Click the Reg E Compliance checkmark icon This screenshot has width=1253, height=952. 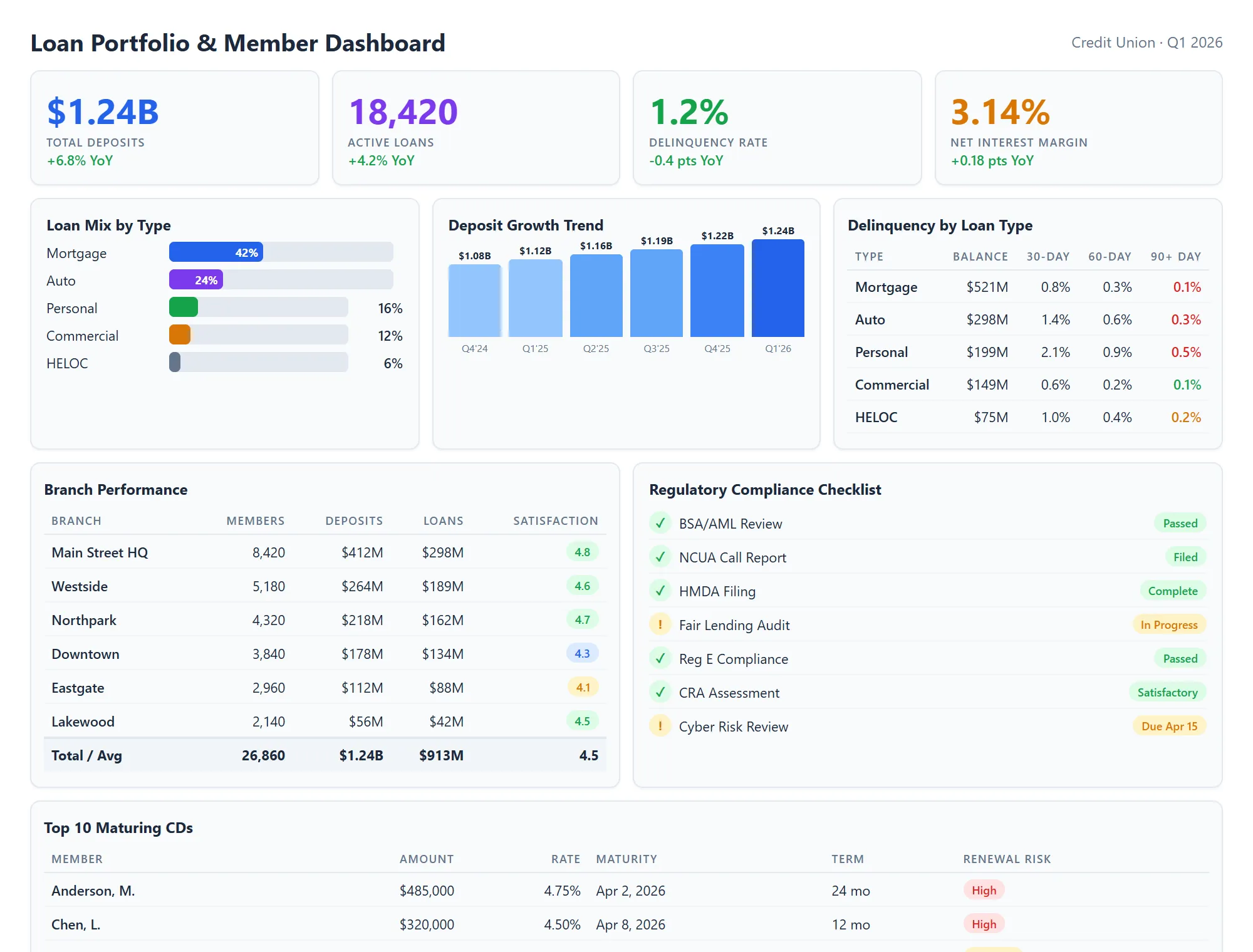pyautogui.click(x=660, y=658)
